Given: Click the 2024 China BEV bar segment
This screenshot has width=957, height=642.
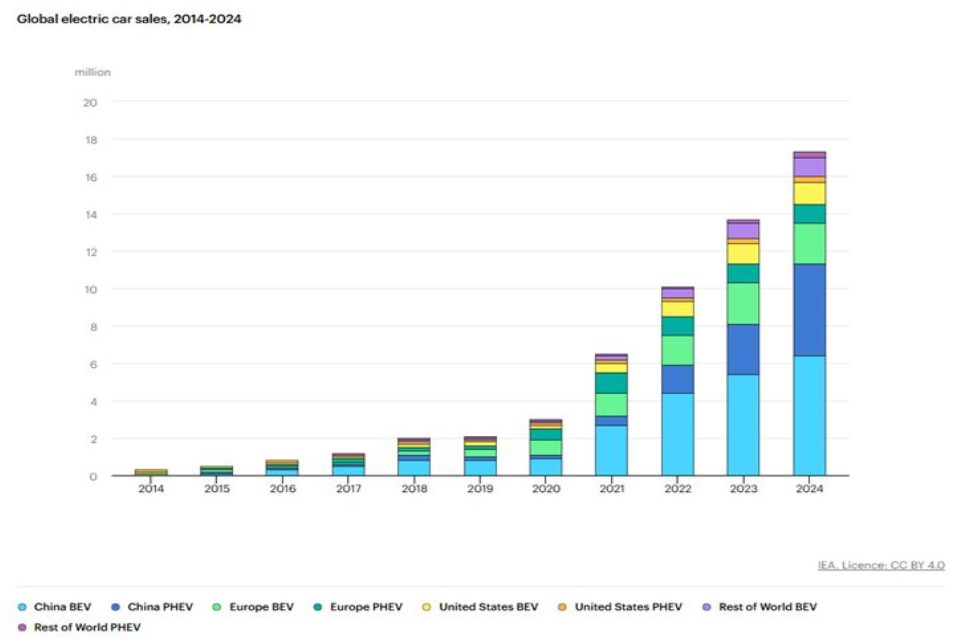Looking at the screenshot, I should tap(809, 416).
